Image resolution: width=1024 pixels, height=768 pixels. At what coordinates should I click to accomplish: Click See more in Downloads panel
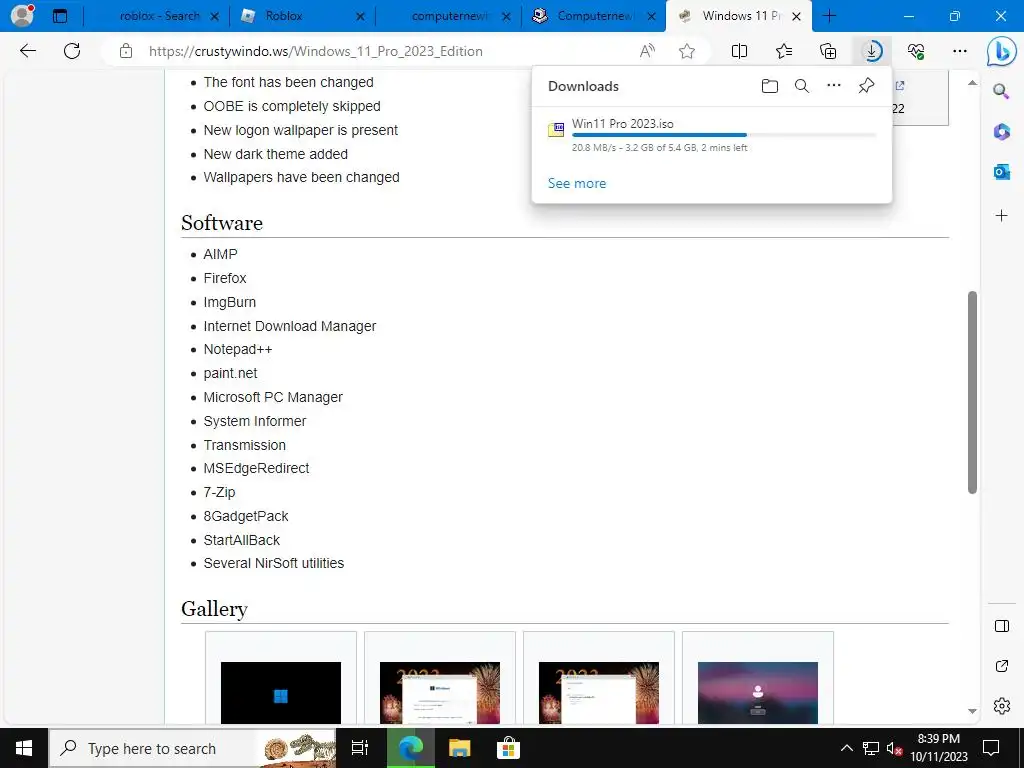coord(577,184)
